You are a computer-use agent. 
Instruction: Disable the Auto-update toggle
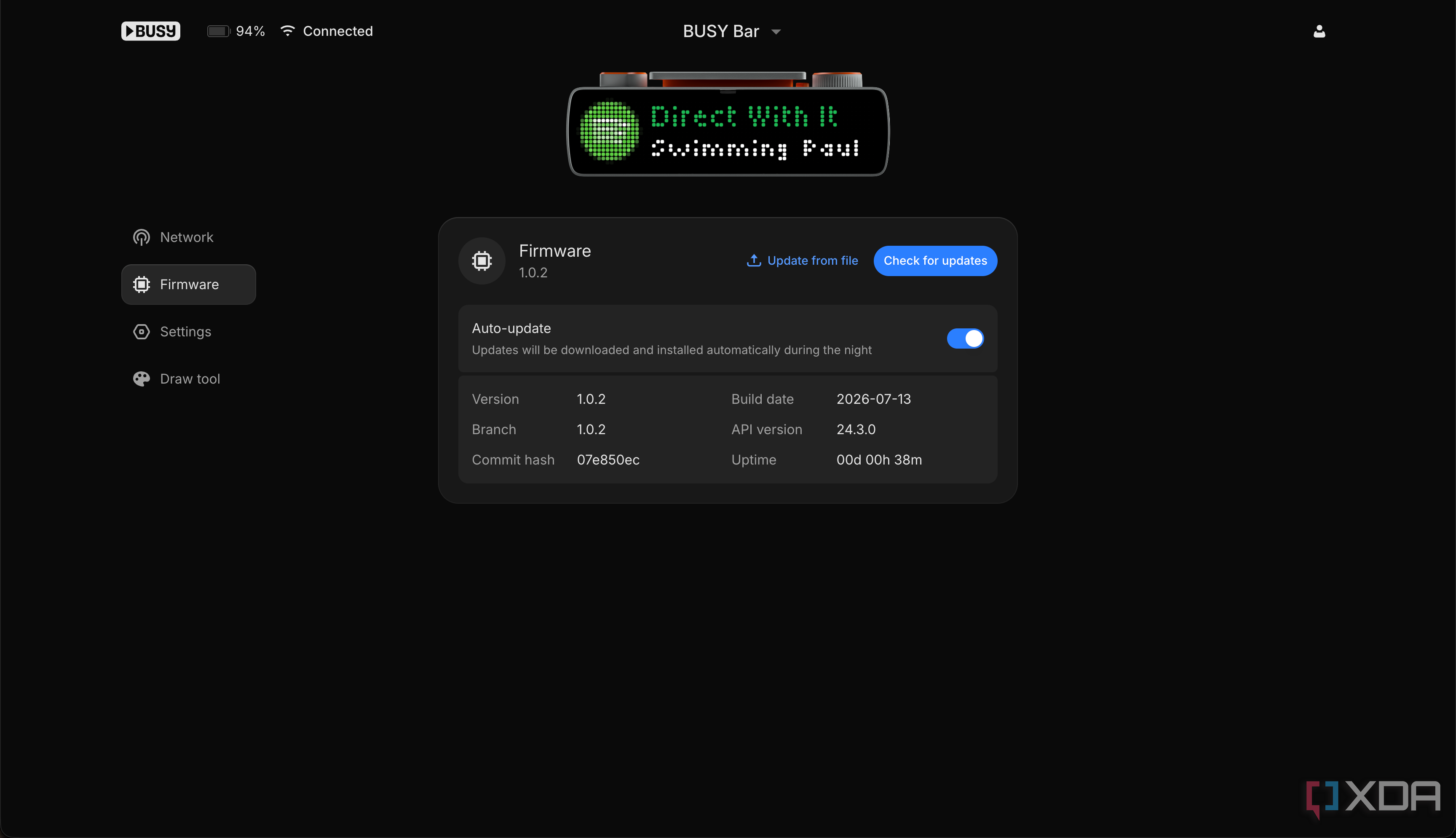point(966,338)
